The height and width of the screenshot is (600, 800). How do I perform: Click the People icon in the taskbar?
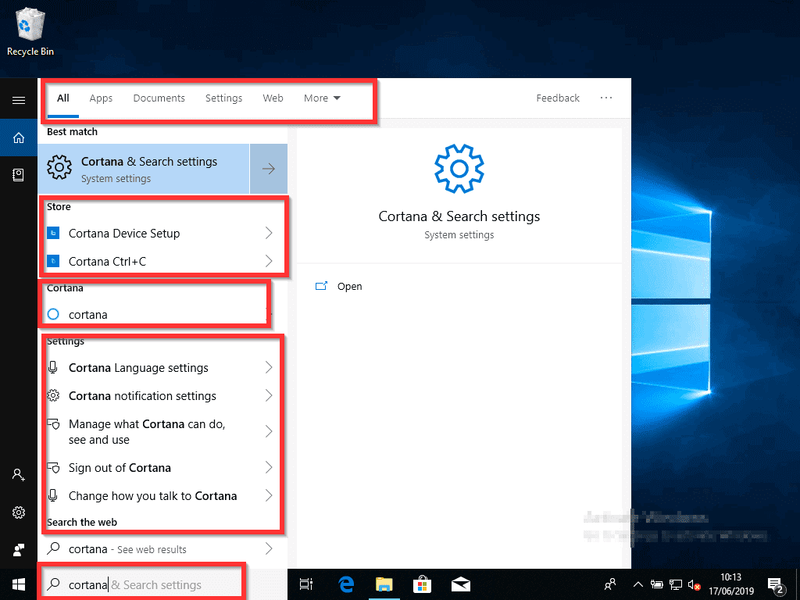click(610, 585)
